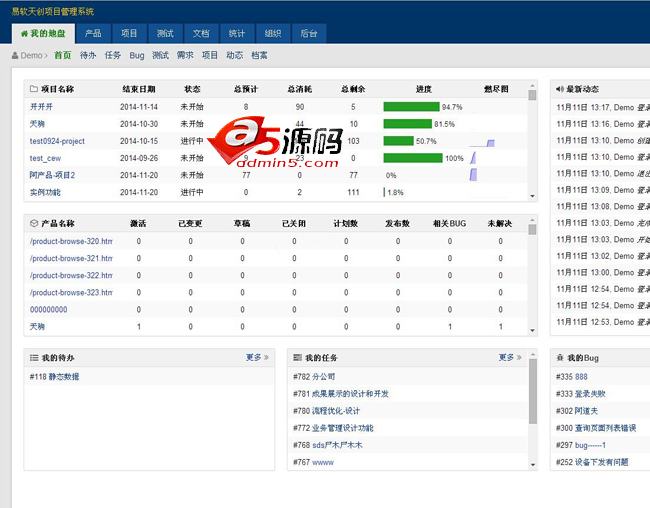The width and height of the screenshot is (650, 508).
Task: Open task #767 wwww
Action: pyautogui.click(x=313, y=462)
